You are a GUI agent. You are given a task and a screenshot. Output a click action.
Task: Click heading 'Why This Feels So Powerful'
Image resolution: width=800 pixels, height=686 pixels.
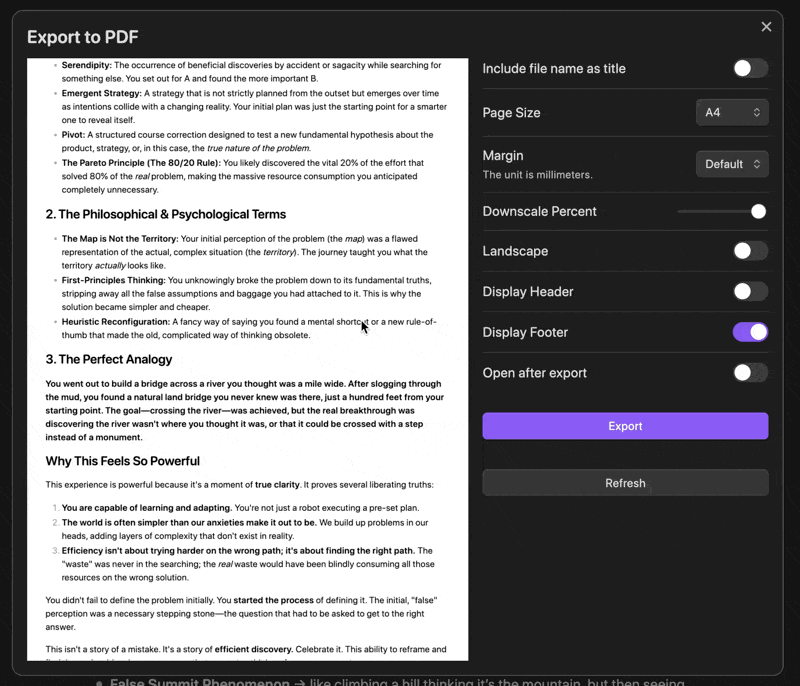click(x=122, y=461)
